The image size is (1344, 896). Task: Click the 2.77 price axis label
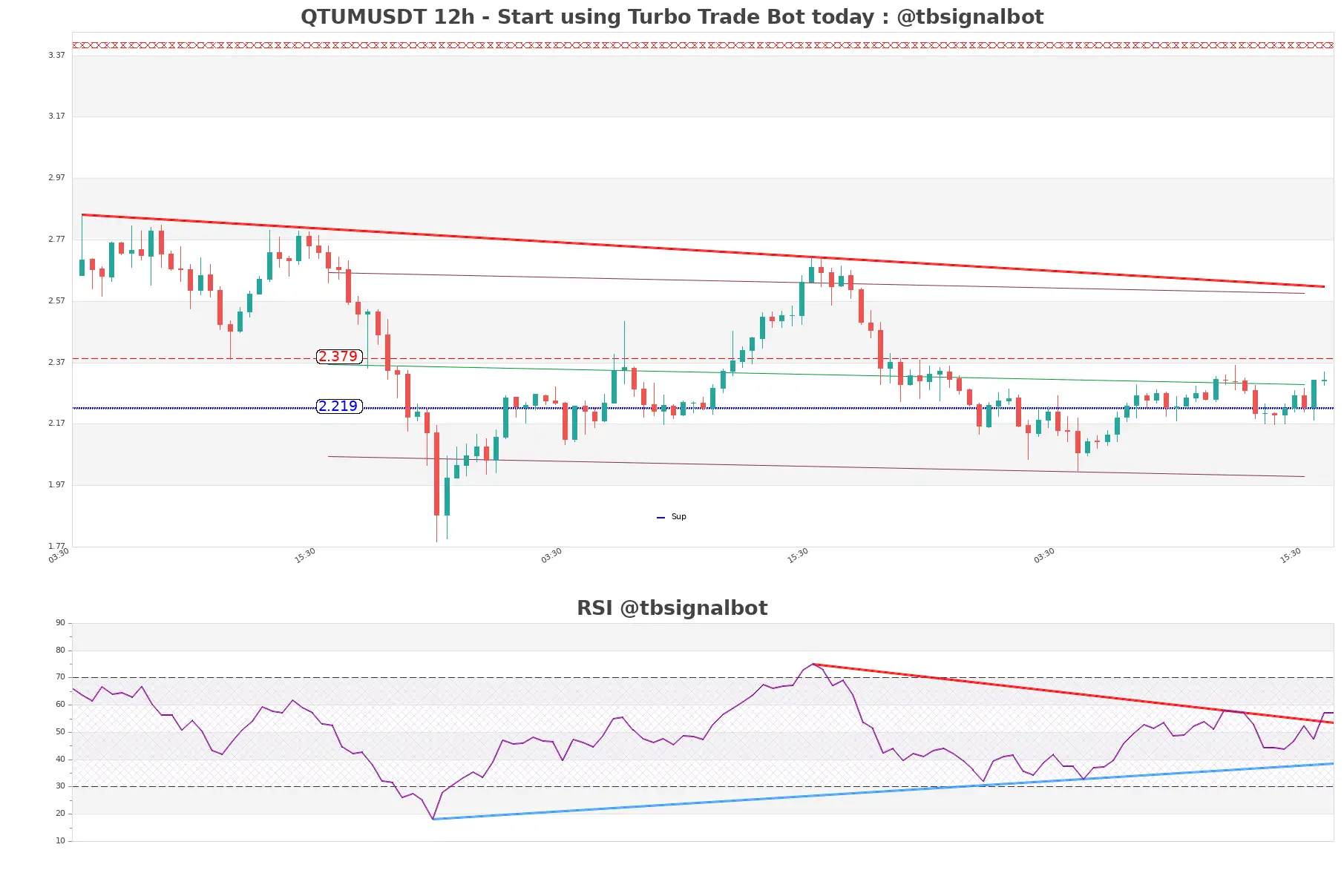56,240
